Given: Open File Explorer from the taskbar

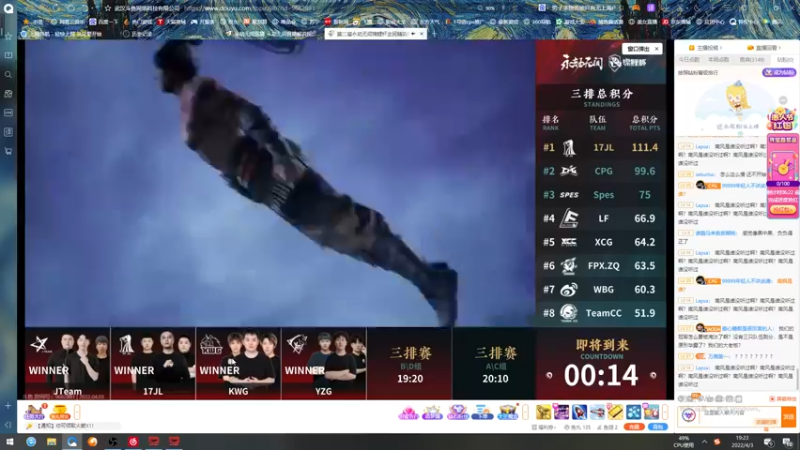Looking at the screenshot, I should 51,442.
